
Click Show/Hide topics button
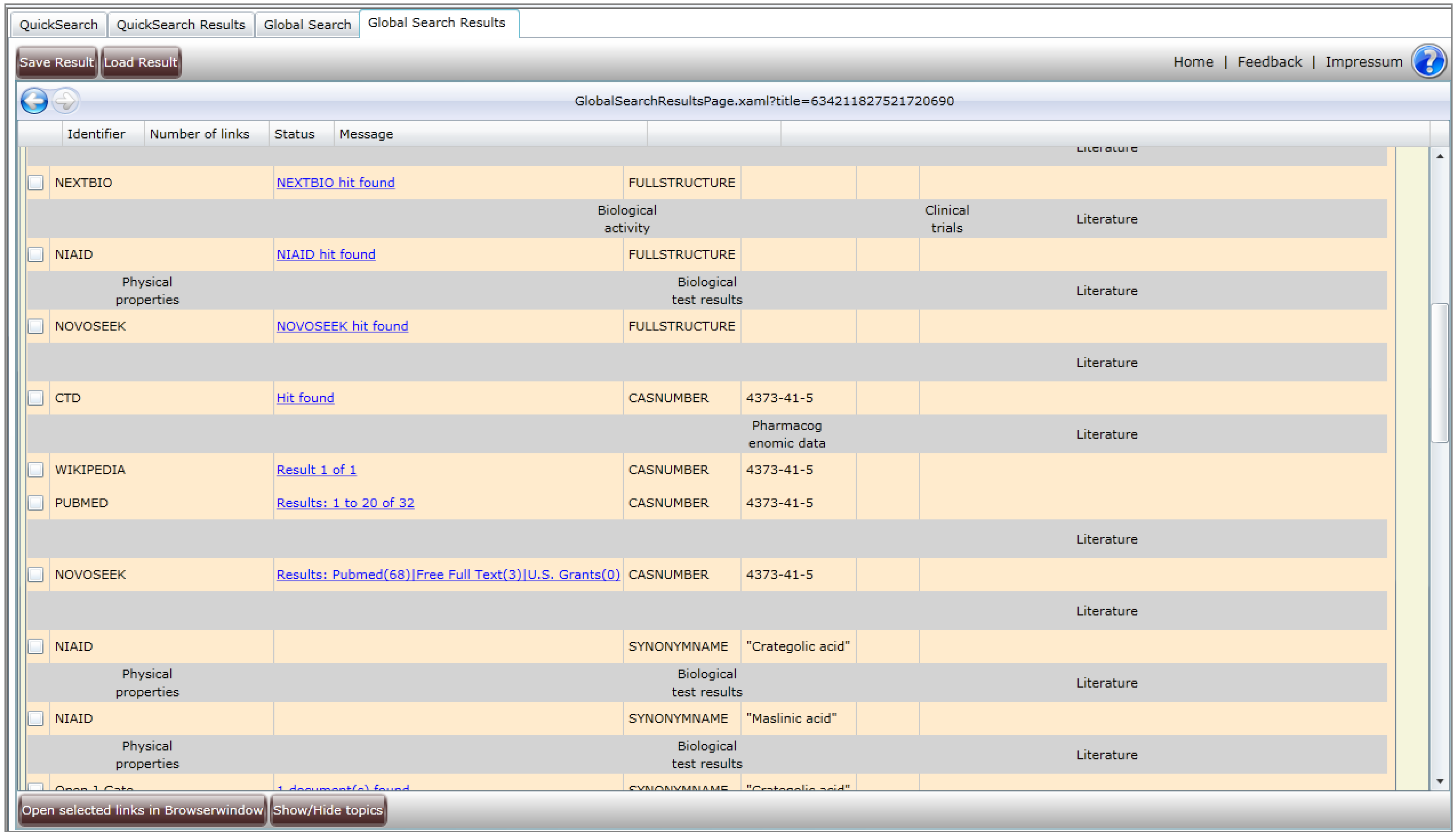[x=328, y=810]
